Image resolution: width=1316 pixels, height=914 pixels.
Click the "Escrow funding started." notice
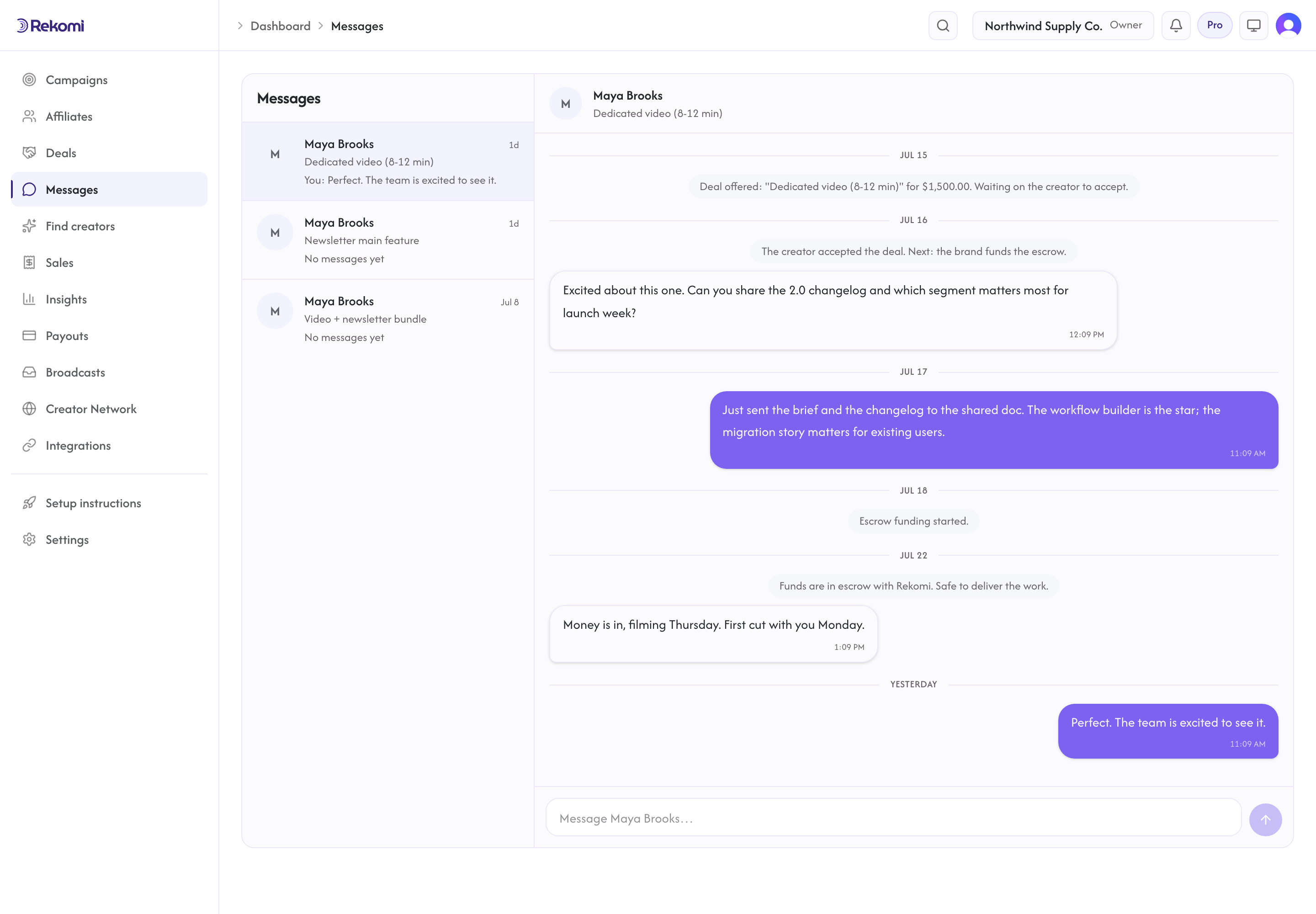point(913,521)
